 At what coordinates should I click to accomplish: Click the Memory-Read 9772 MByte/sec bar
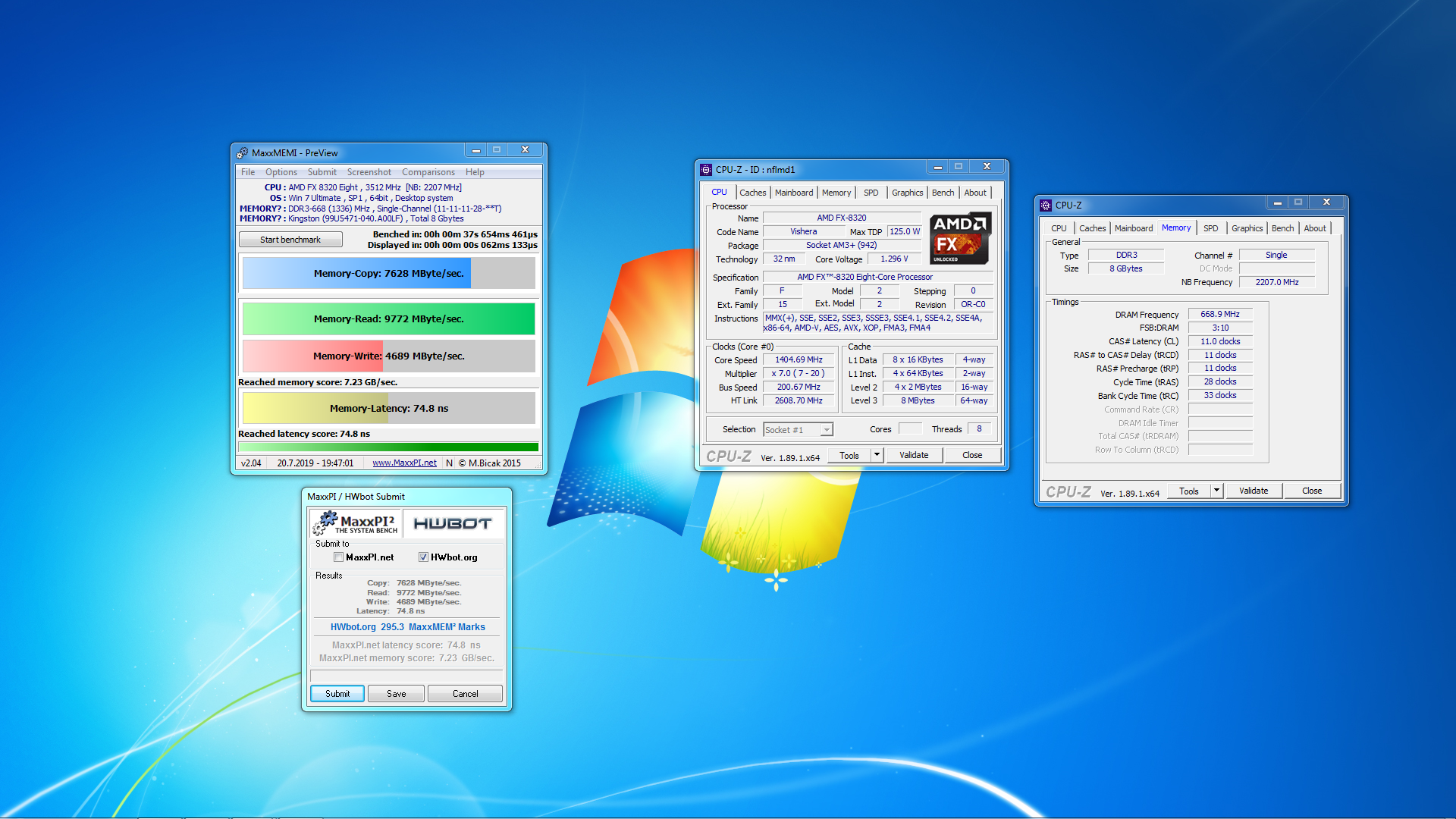pos(389,318)
